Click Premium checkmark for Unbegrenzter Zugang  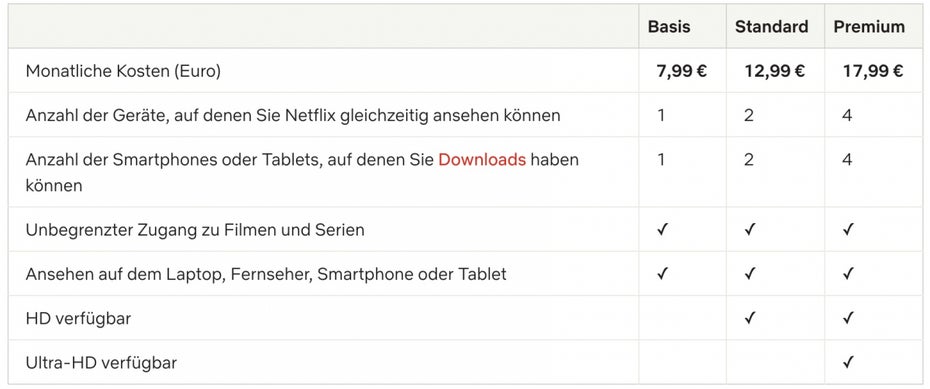point(848,229)
